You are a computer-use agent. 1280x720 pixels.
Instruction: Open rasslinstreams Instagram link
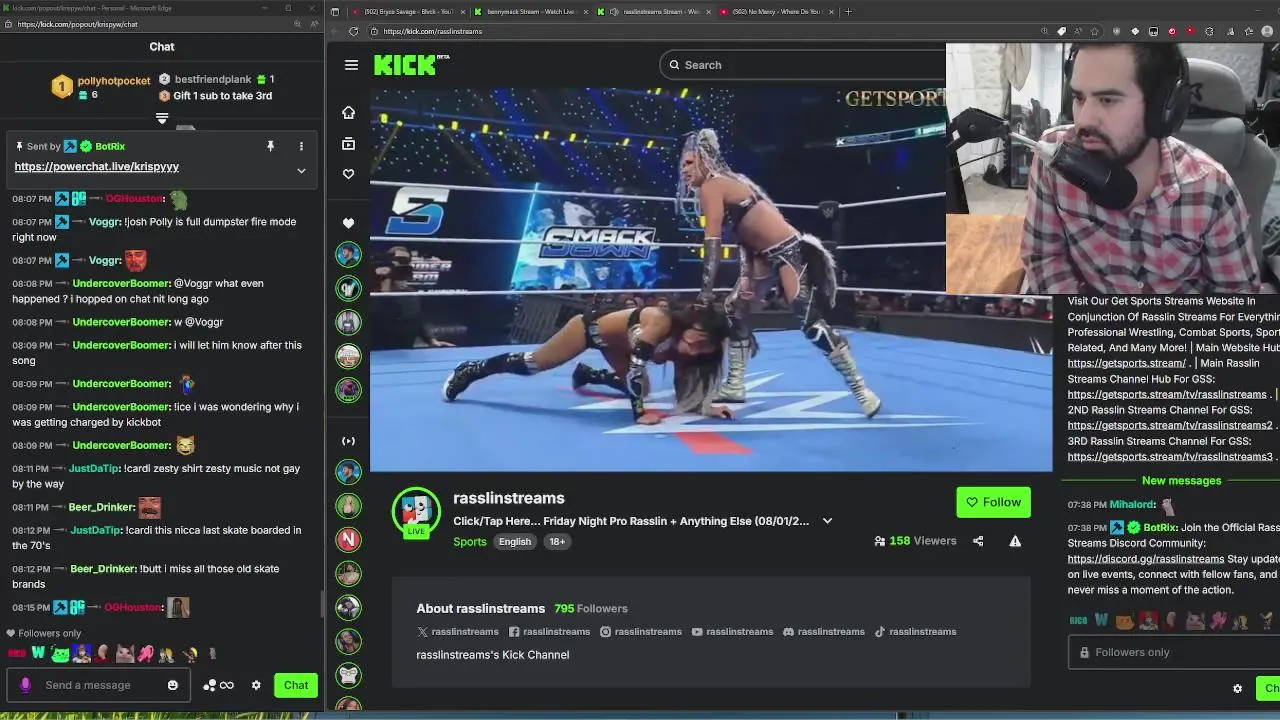(641, 632)
